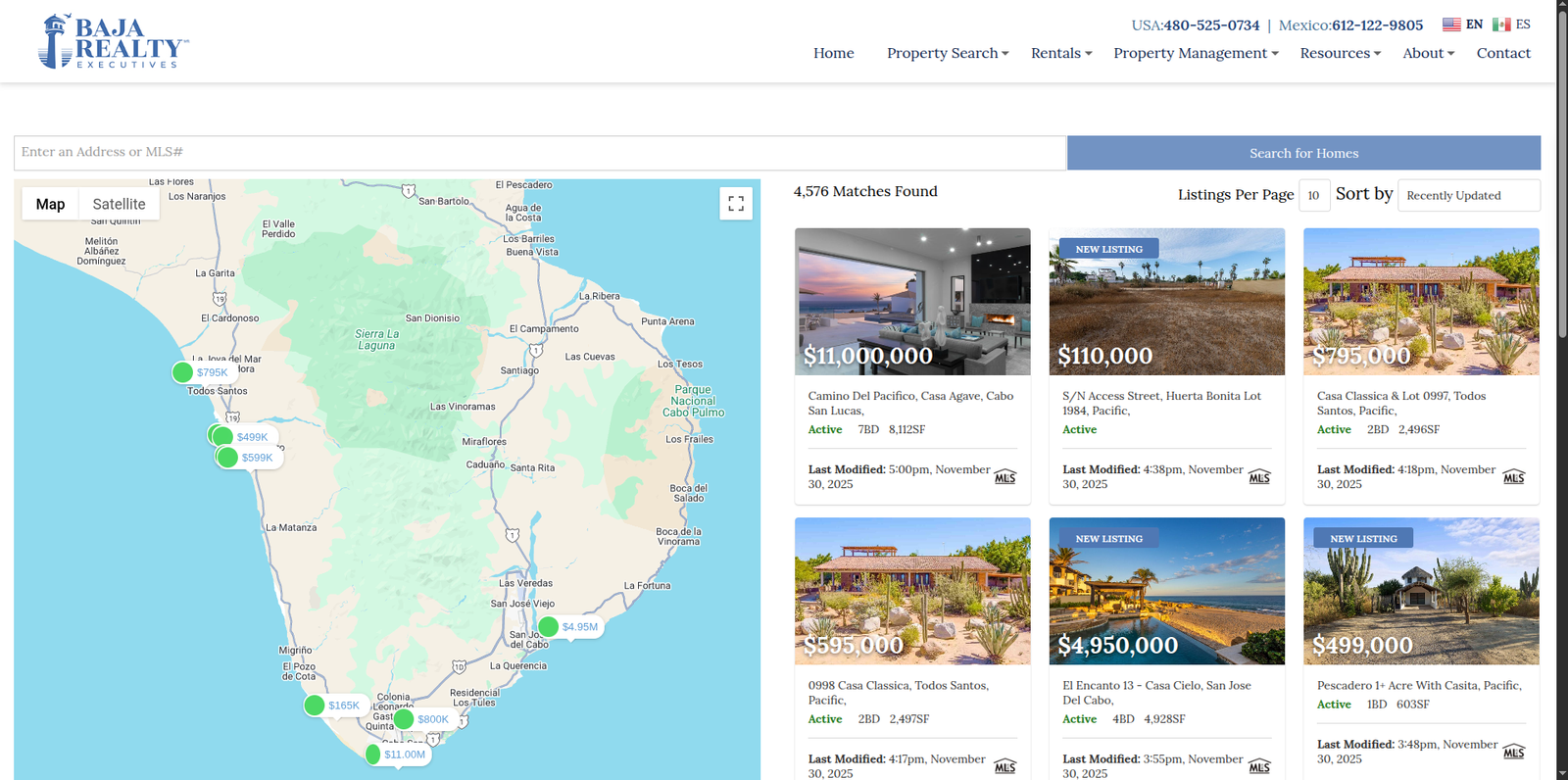Viewport: 1568px width, 780px height.
Task: Focus the address or MLS# search field
Action: (x=539, y=153)
